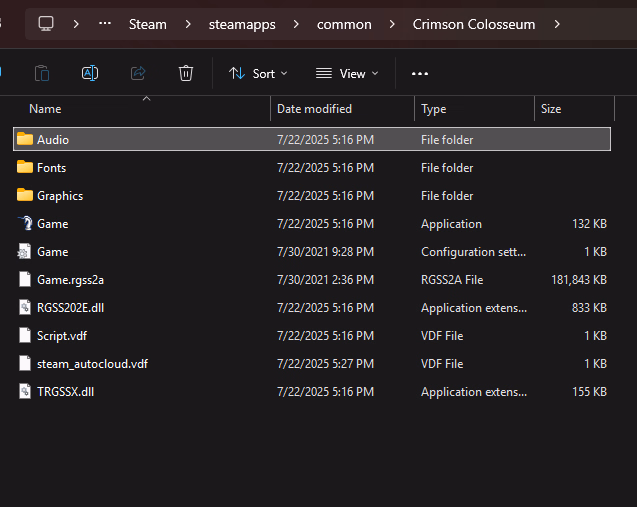Click the Delete trash can icon
Screen dimensions: 637x507
(x=186, y=74)
